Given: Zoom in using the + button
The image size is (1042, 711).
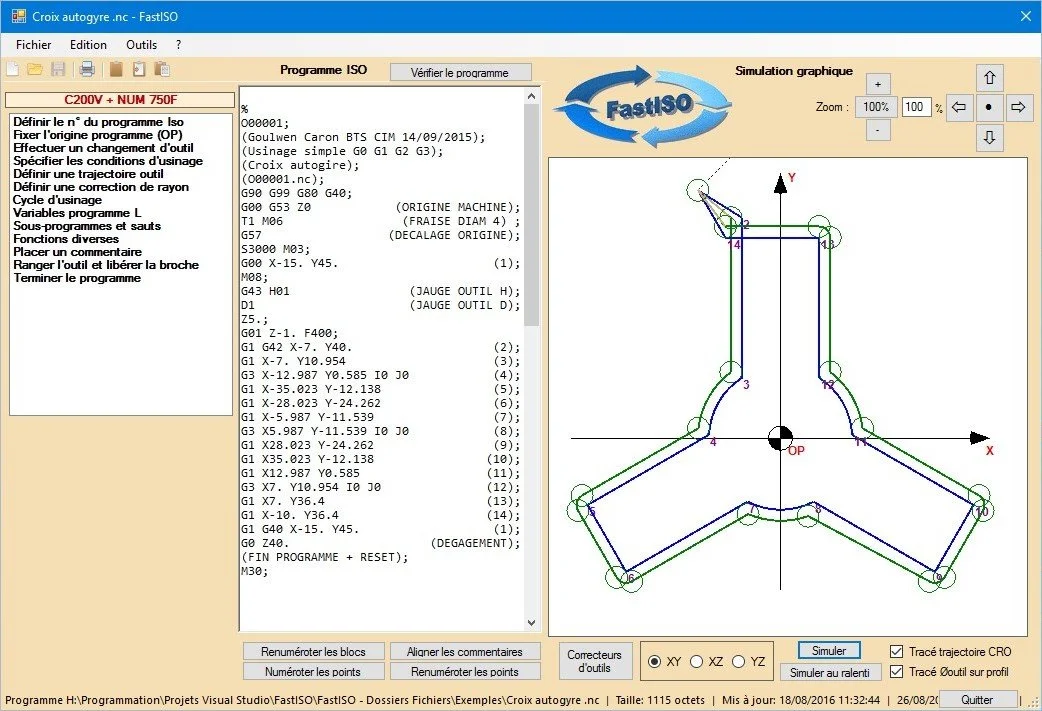Looking at the screenshot, I should pyautogui.click(x=877, y=84).
